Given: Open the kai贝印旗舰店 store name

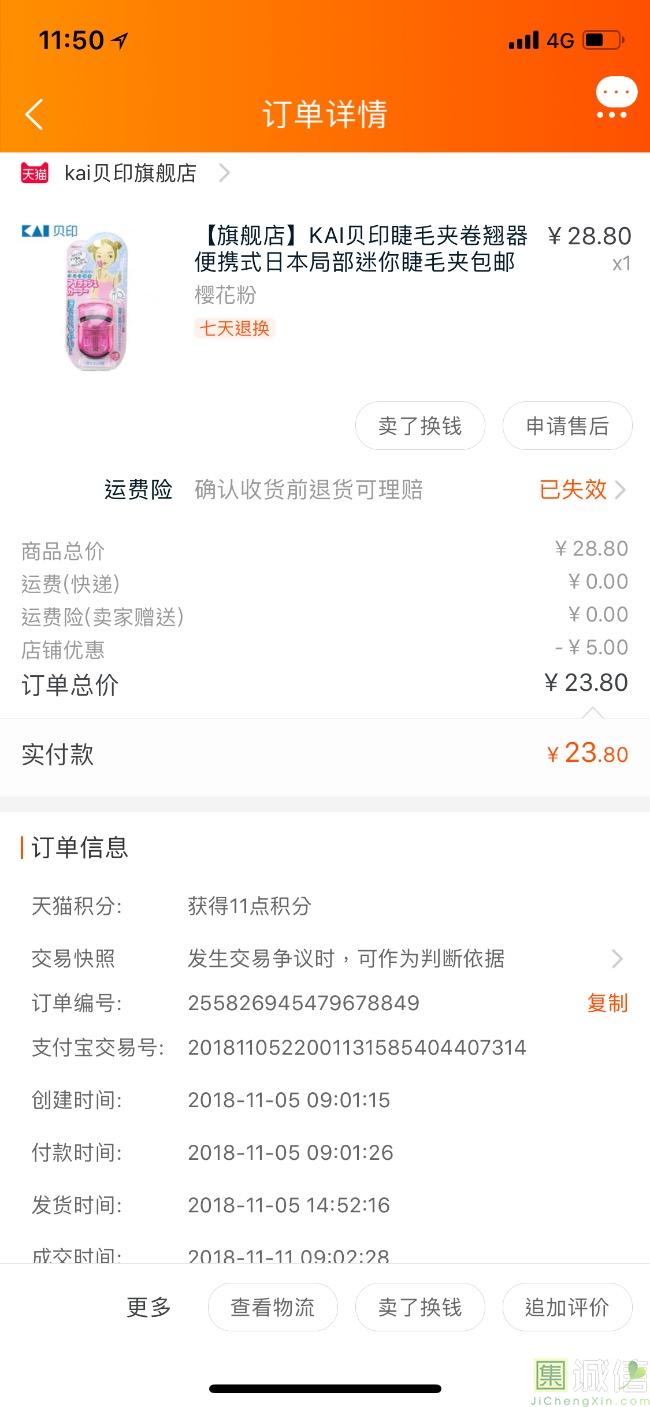Looking at the screenshot, I should click(130, 173).
